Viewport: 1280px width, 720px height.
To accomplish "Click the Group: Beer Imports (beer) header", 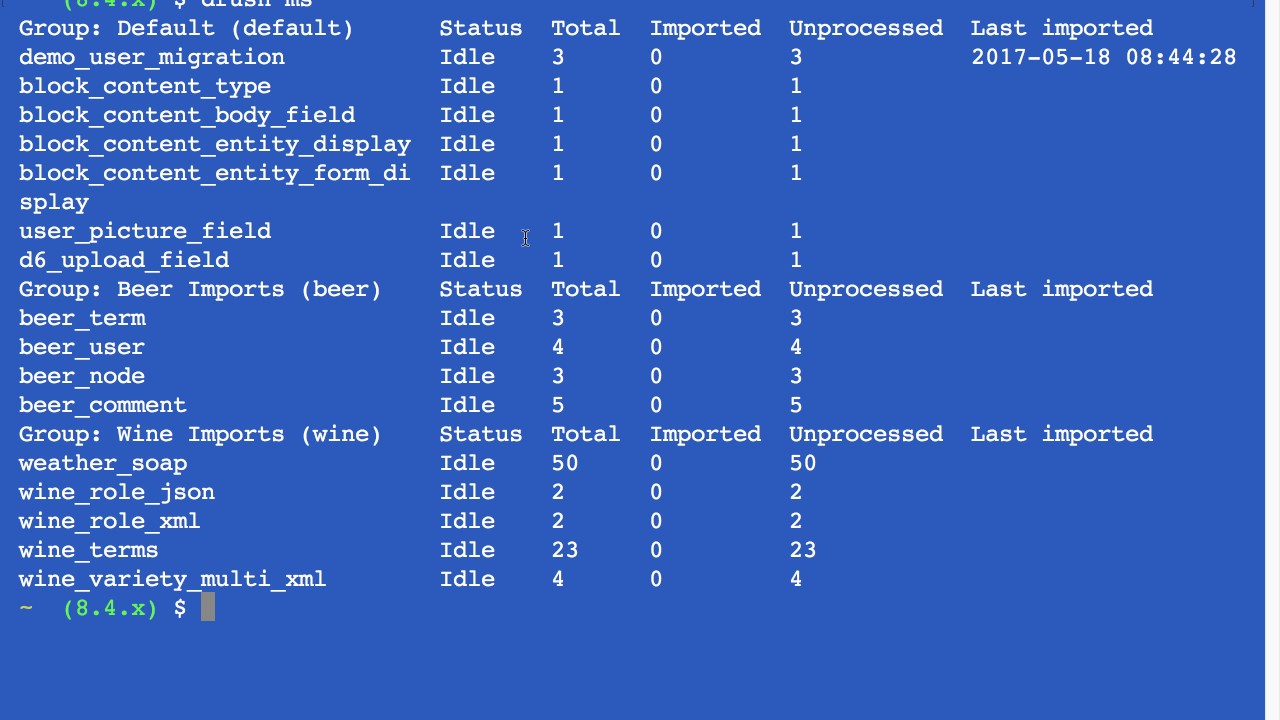I will click(200, 289).
